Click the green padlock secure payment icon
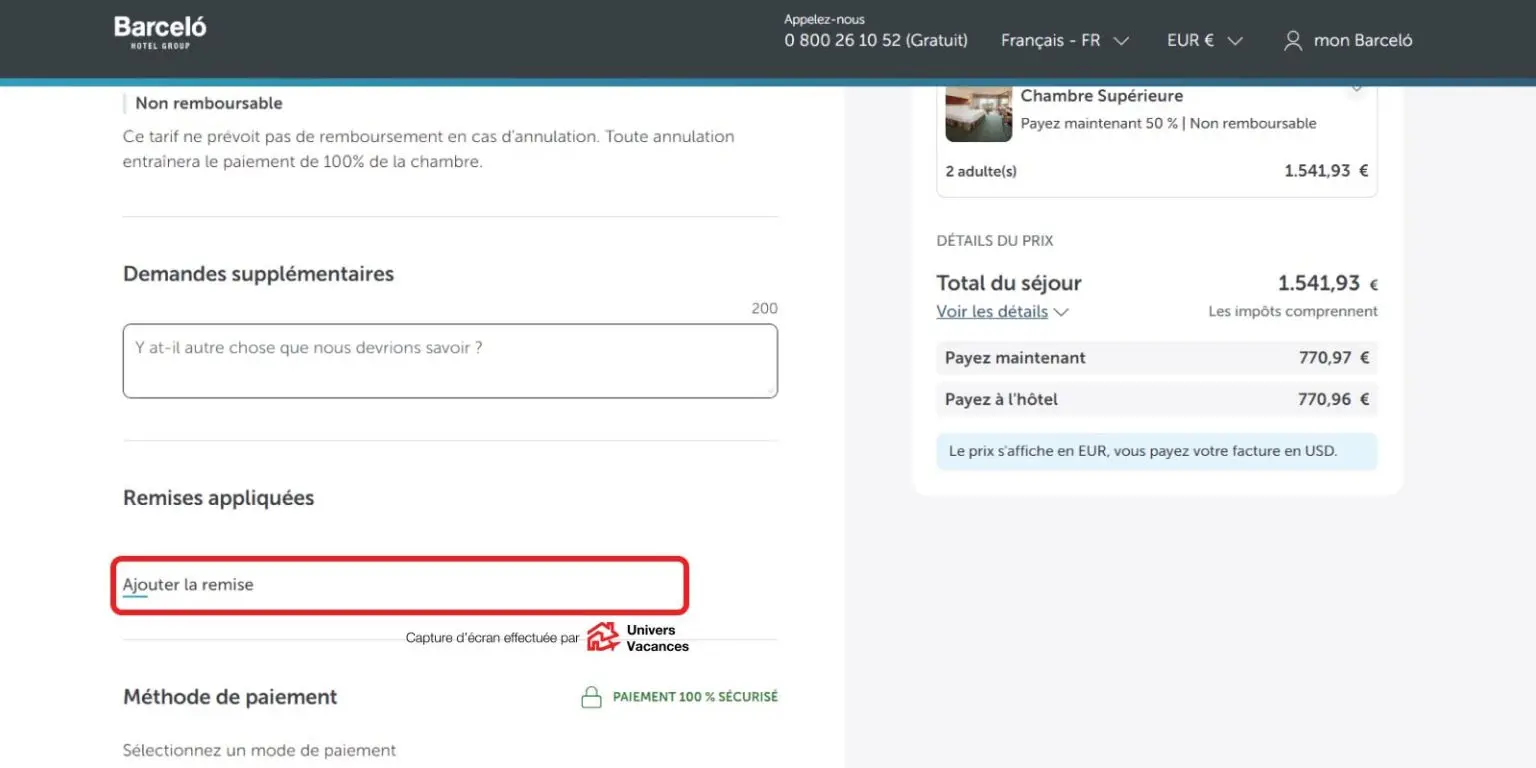Image resolution: width=1536 pixels, height=768 pixels. click(x=591, y=697)
